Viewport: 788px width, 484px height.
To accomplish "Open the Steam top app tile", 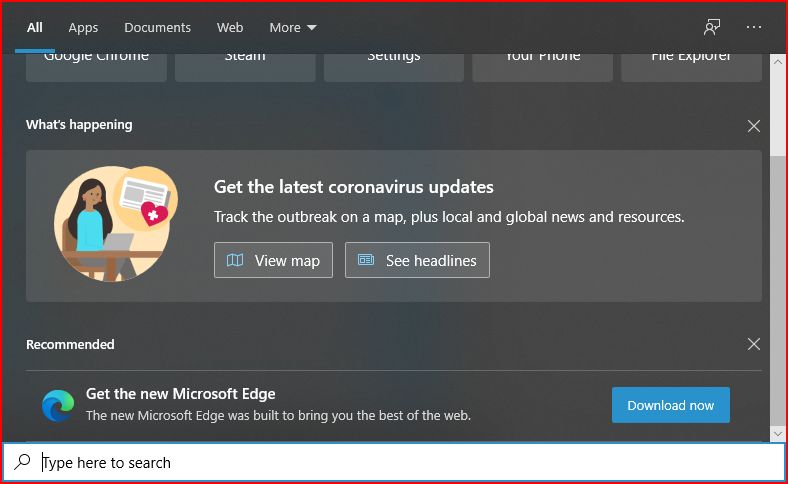I will 245,67.
